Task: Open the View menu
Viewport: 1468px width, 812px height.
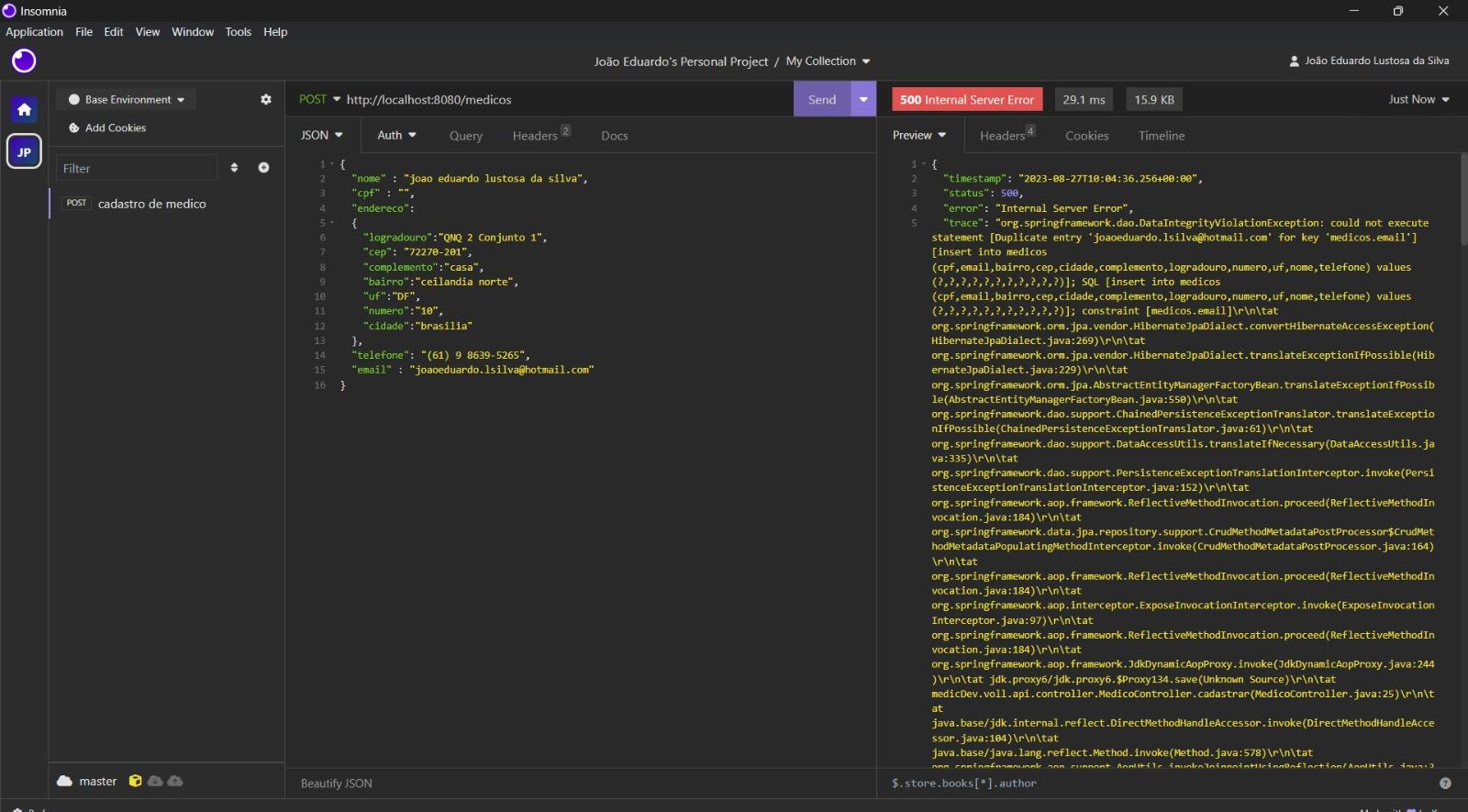Action: point(148,32)
